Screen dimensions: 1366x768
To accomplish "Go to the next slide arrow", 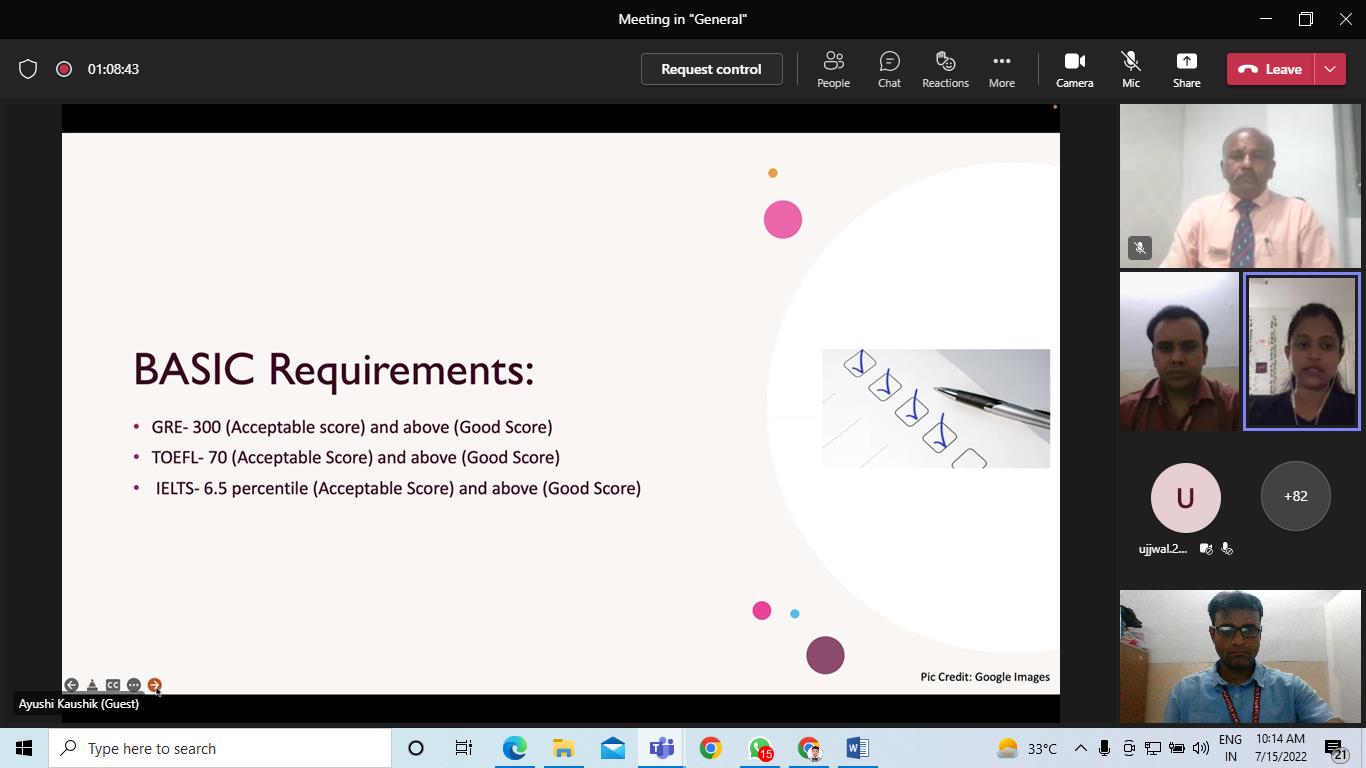I will point(154,685).
